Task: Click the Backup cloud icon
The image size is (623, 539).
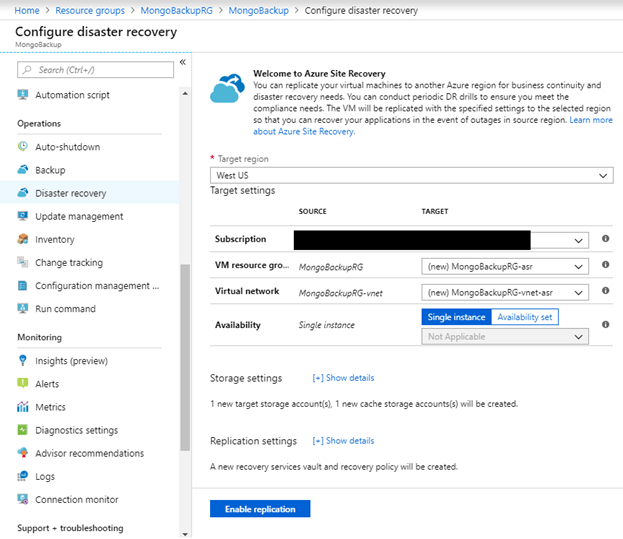Action: [x=23, y=170]
